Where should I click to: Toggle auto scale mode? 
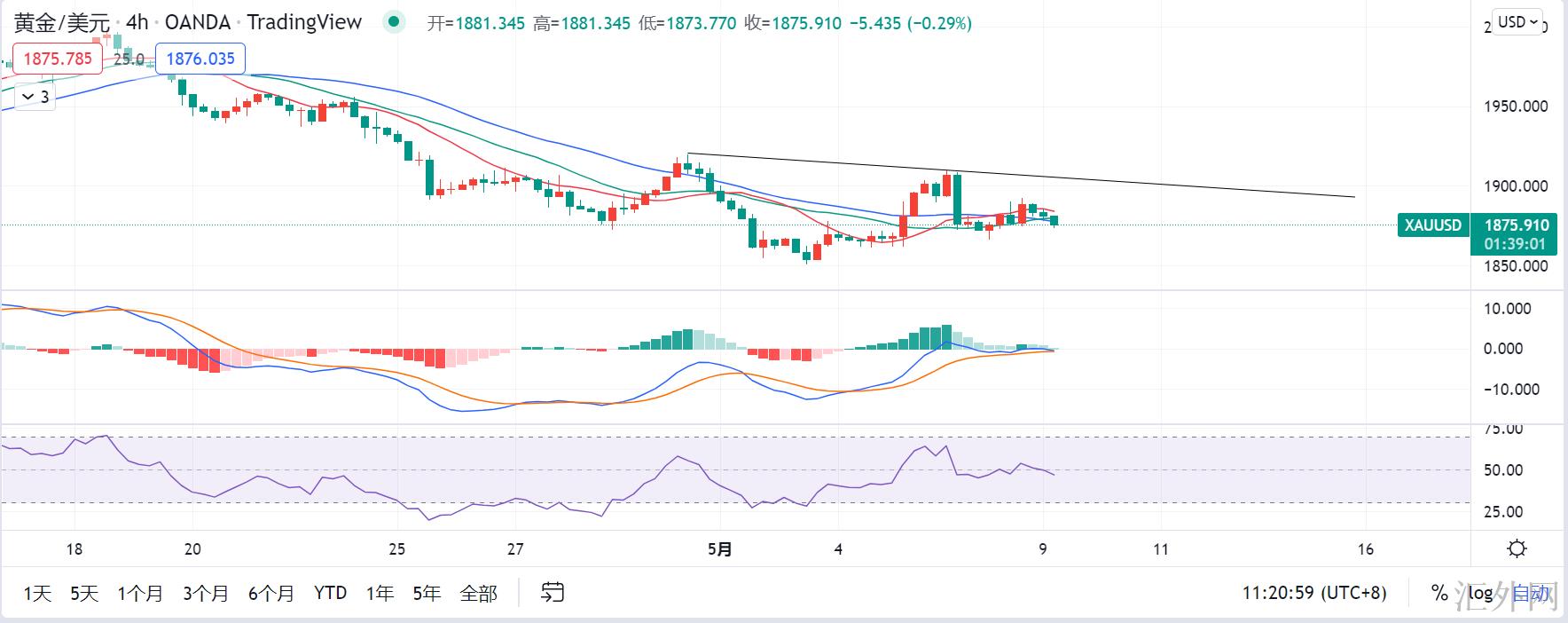(1533, 593)
